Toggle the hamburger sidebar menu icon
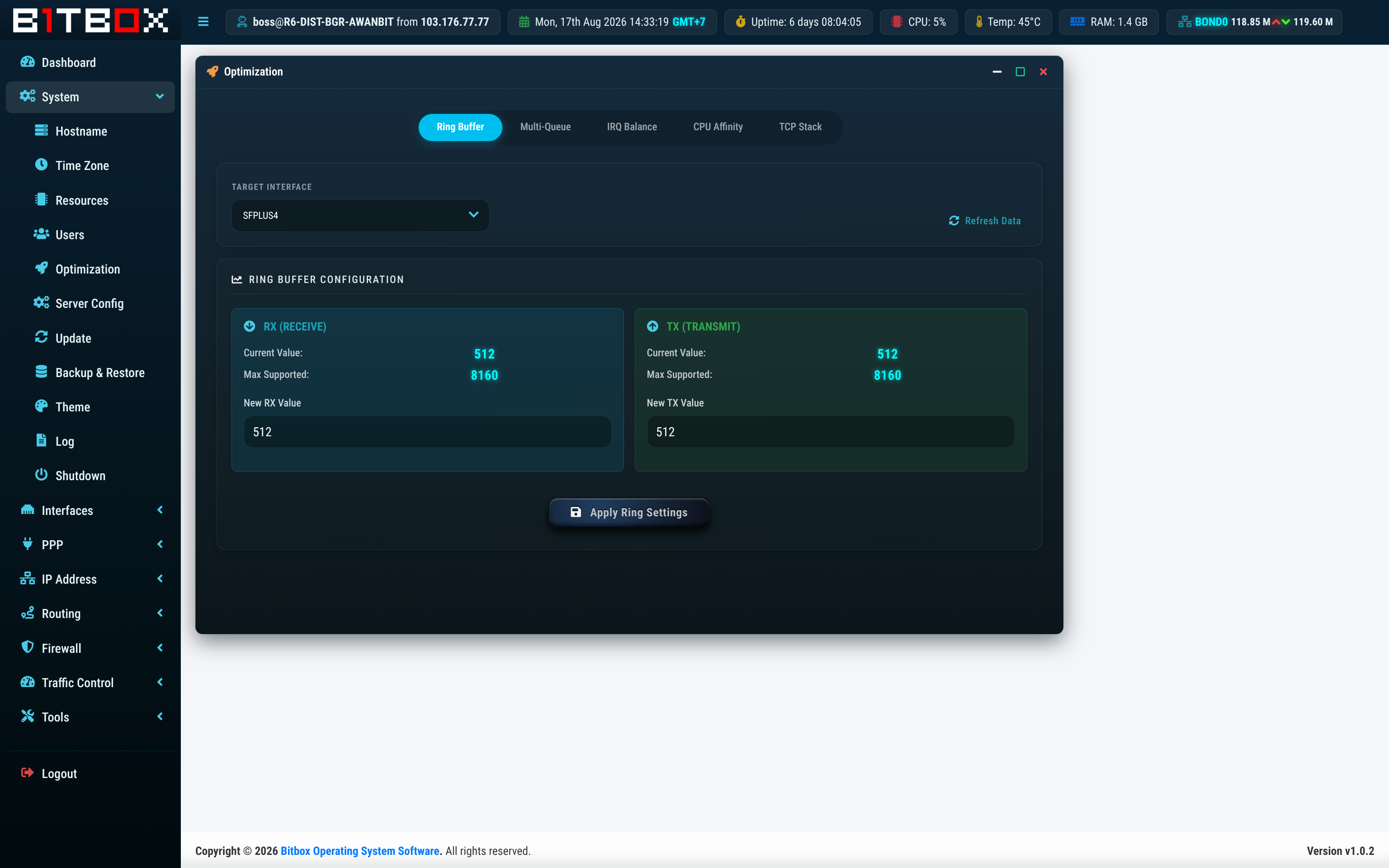 coord(203,22)
